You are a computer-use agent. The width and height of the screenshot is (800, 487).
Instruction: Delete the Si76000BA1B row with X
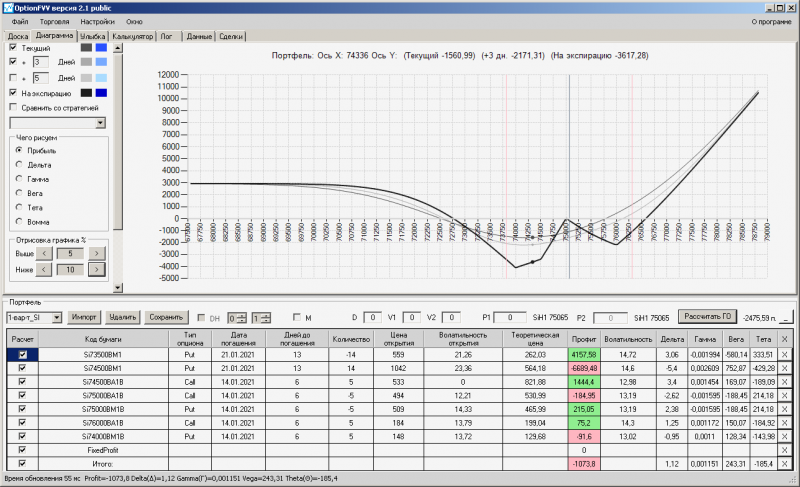pos(784,423)
